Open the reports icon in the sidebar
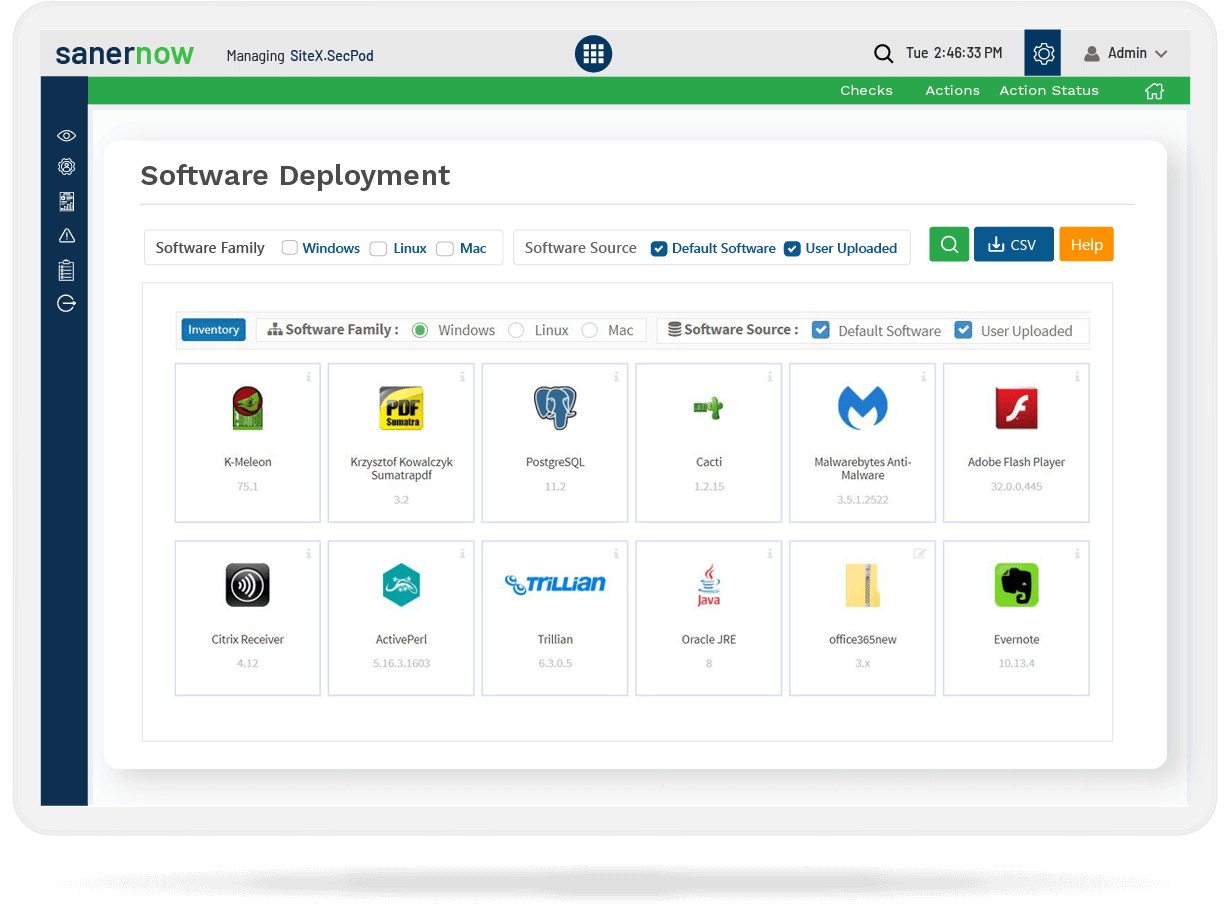 tap(65, 201)
